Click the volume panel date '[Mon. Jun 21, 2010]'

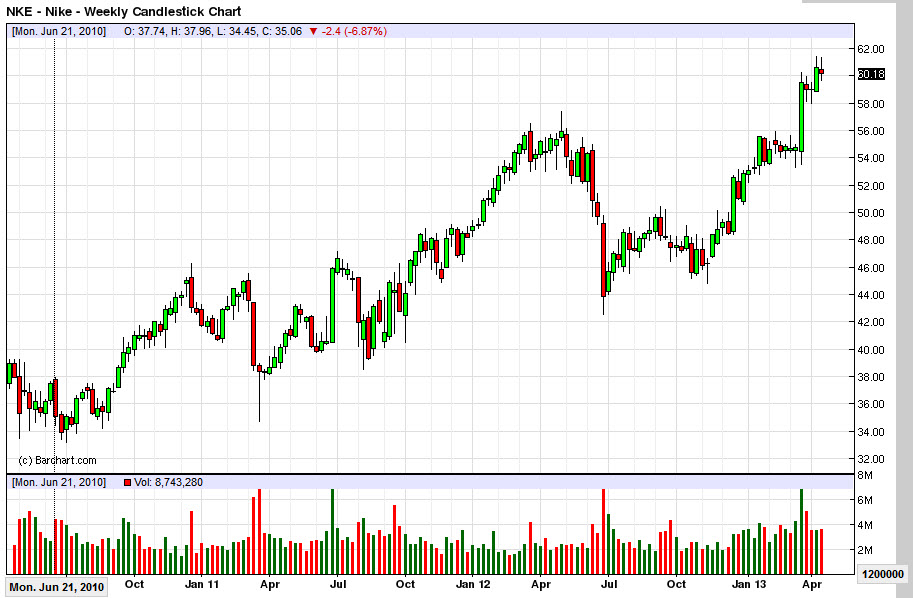(59, 482)
